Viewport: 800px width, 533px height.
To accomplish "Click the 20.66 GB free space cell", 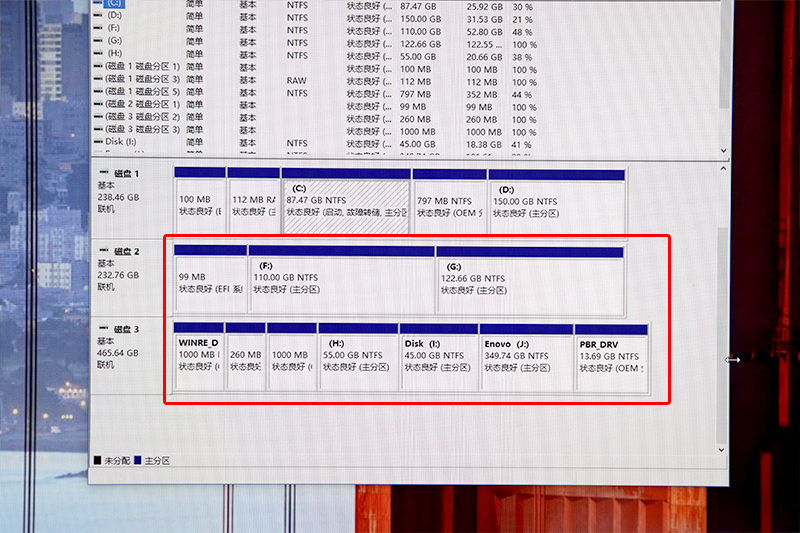I will (x=484, y=57).
